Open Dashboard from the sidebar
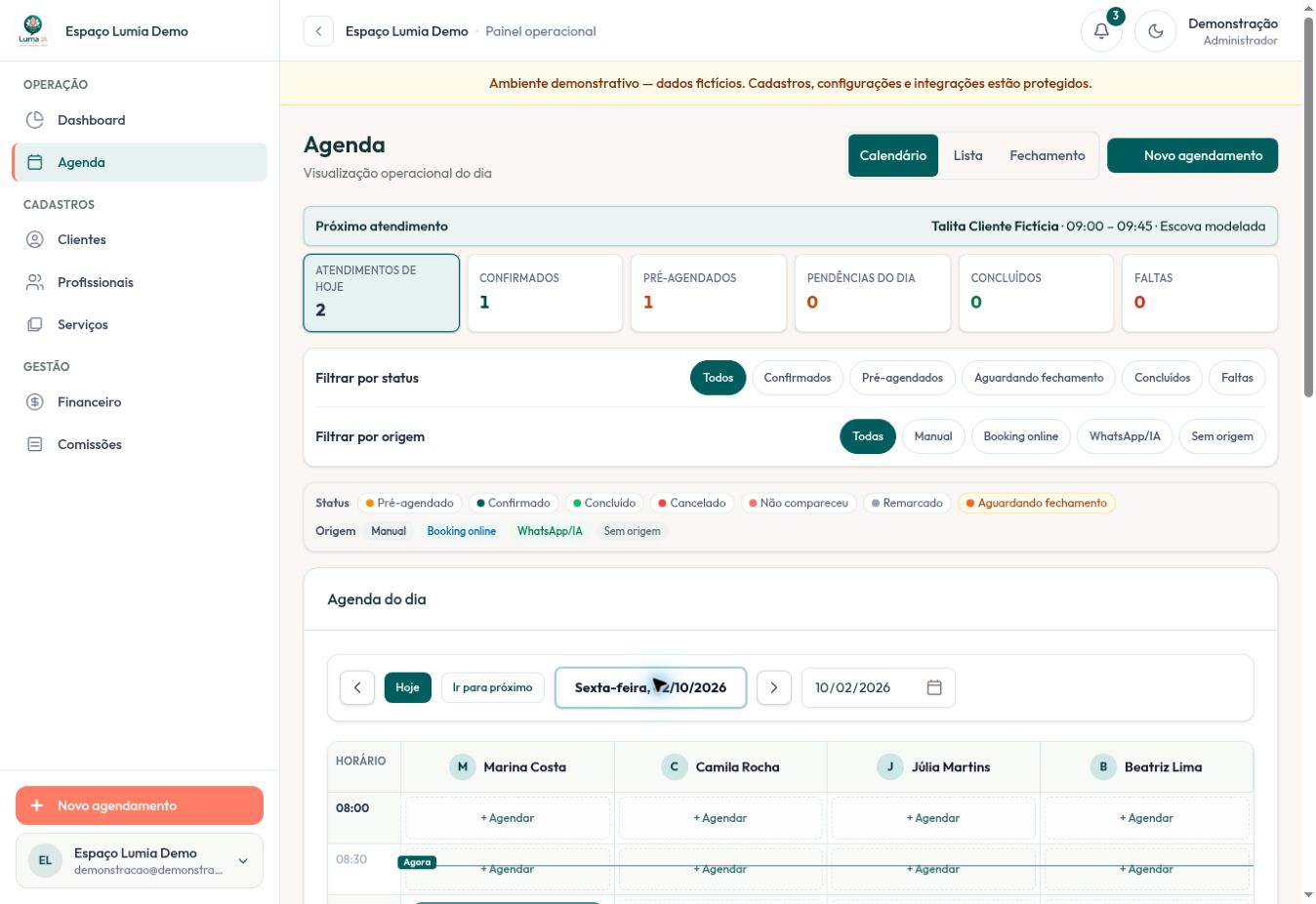 140,120
